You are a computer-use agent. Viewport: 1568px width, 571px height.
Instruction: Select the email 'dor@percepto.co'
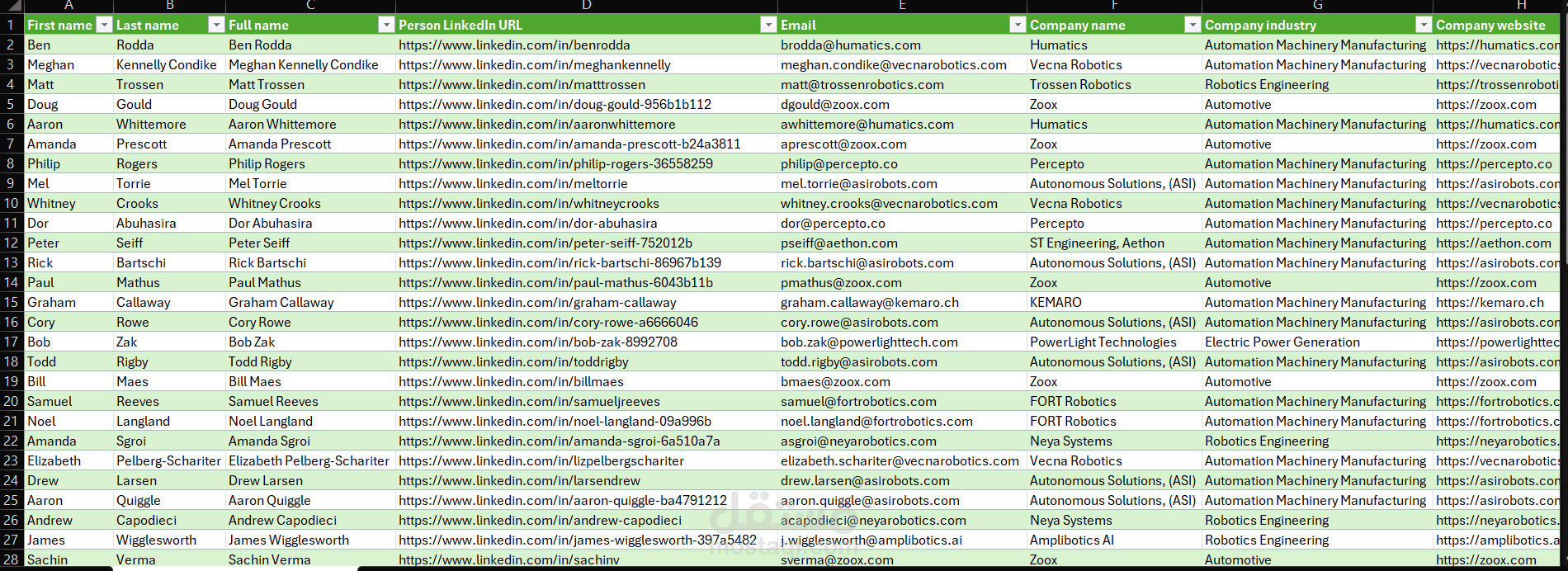(x=902, y=223)
